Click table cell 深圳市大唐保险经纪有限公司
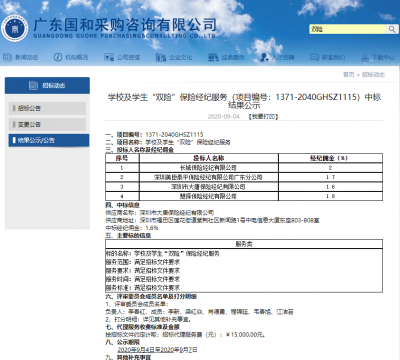Screen dimensions: 400x360 (208, 187)
